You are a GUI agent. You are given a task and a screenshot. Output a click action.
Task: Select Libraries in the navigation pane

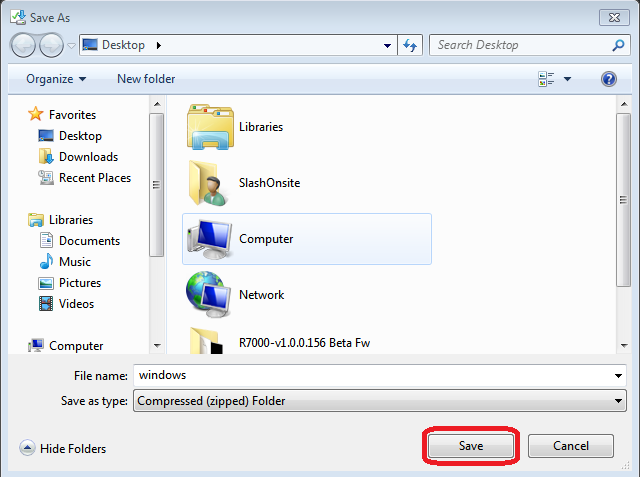click(71, 220)
